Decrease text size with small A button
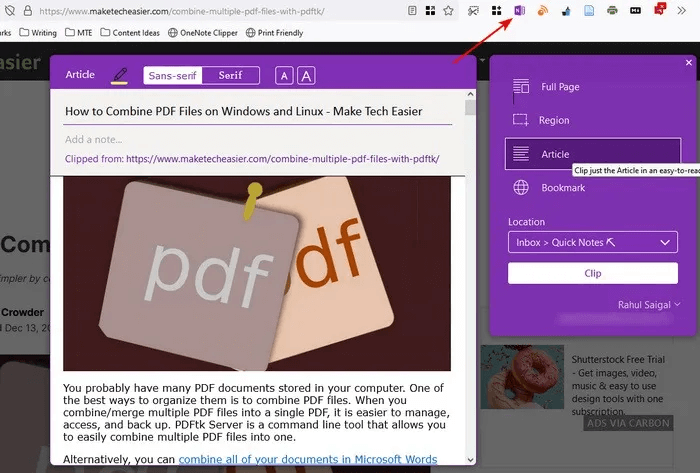700x473 pixels. 284,76
